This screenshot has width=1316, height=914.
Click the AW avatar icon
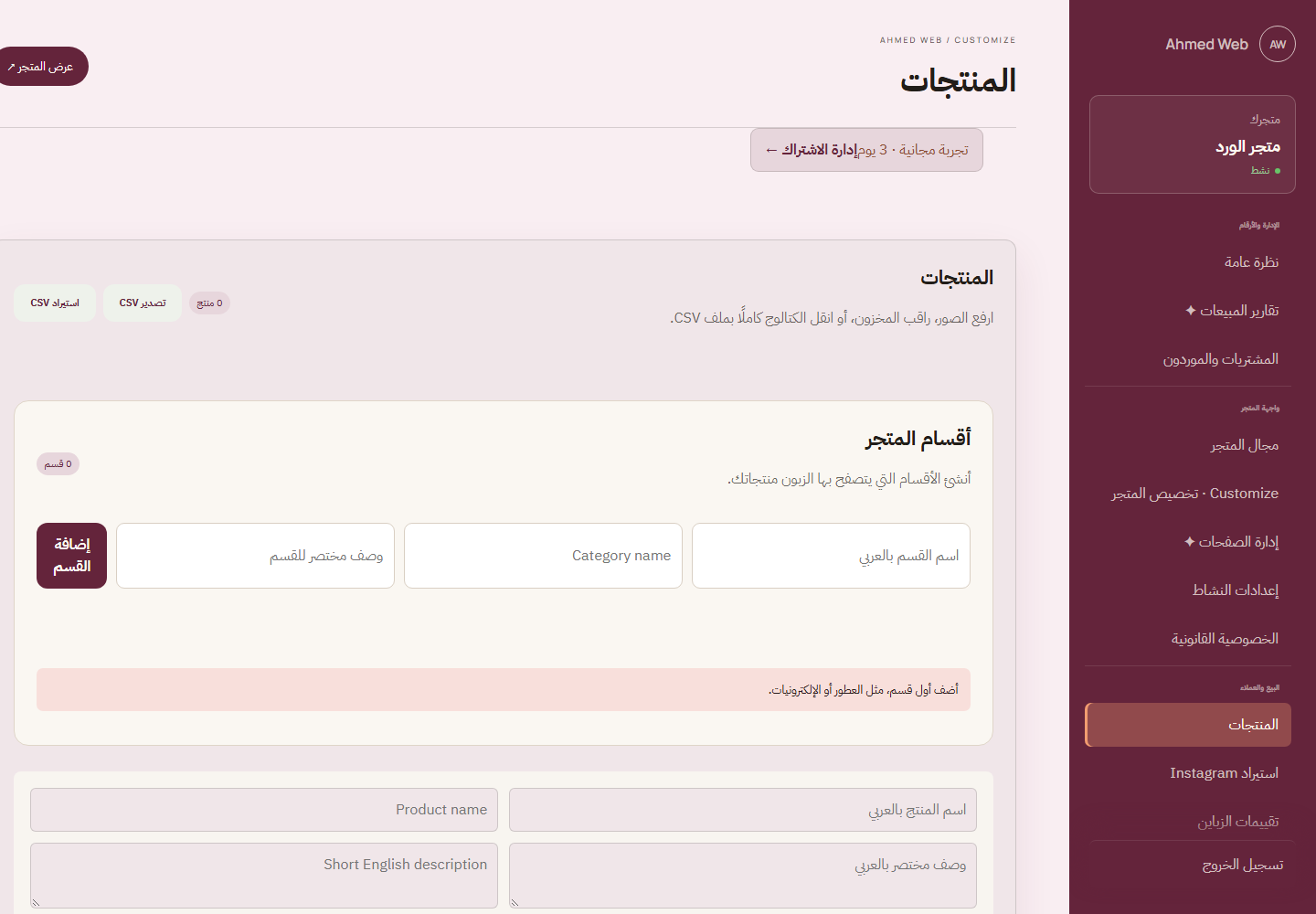(1278, 44)
